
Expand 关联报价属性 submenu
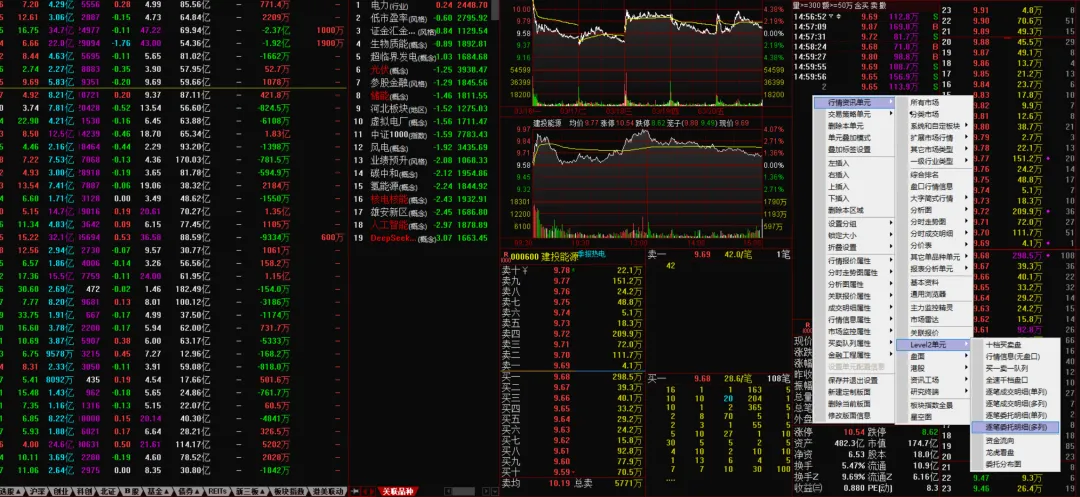click(854, 296)
